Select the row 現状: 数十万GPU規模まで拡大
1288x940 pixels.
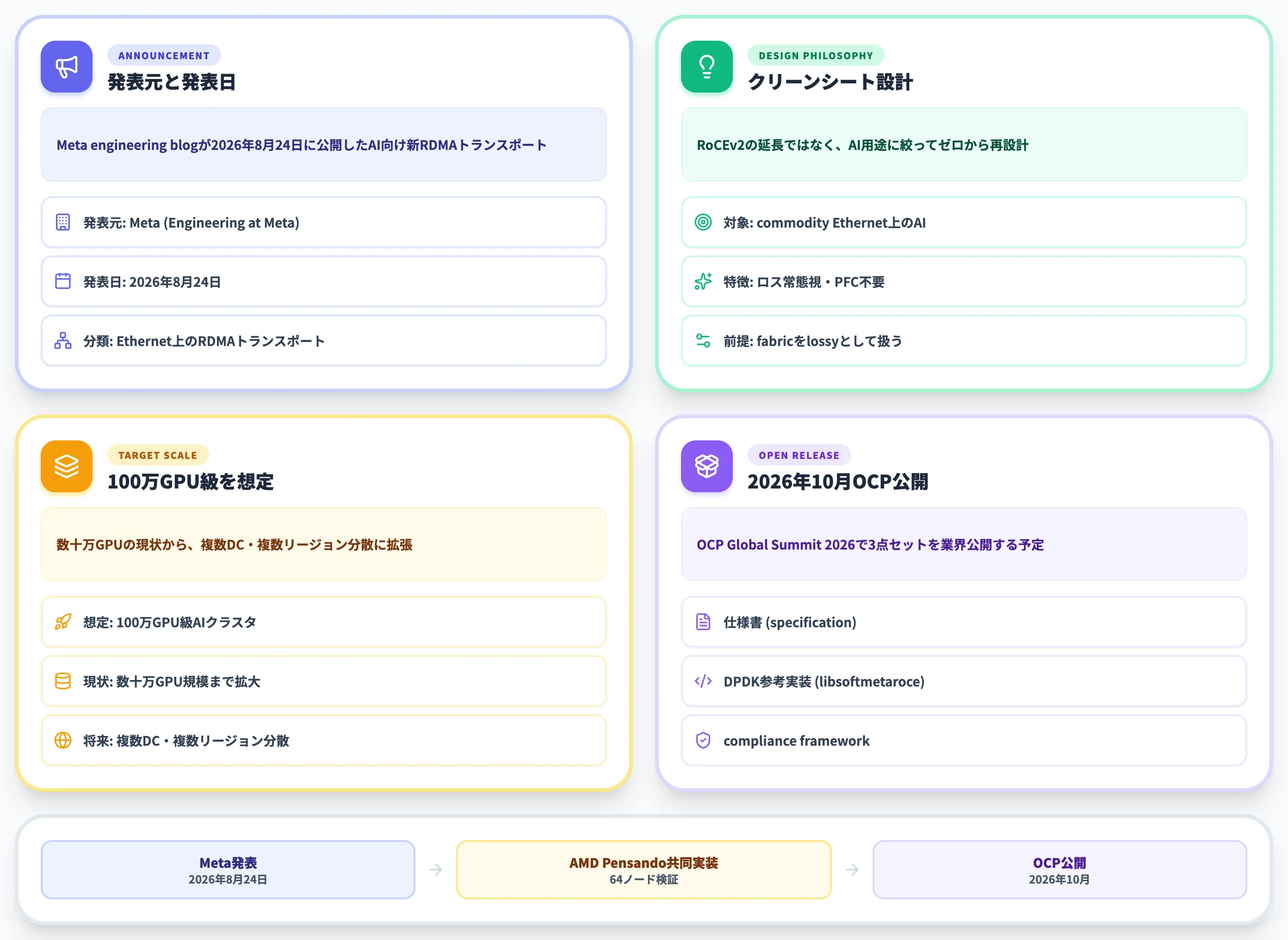[x=324, y=681]
